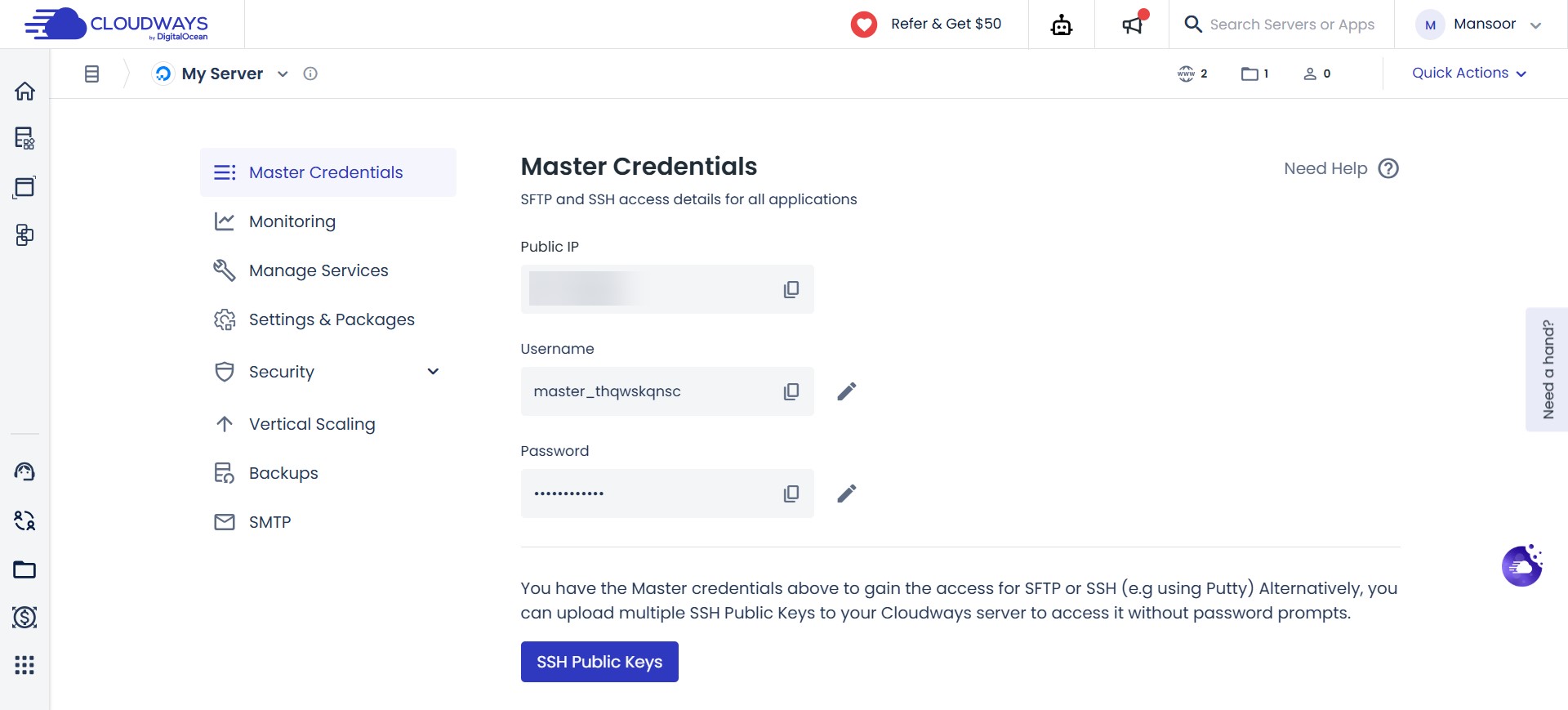The height and width of the screenshot is (710, 1568).
Task: Open the Home dashboard icon
Action: pos(24,91)
